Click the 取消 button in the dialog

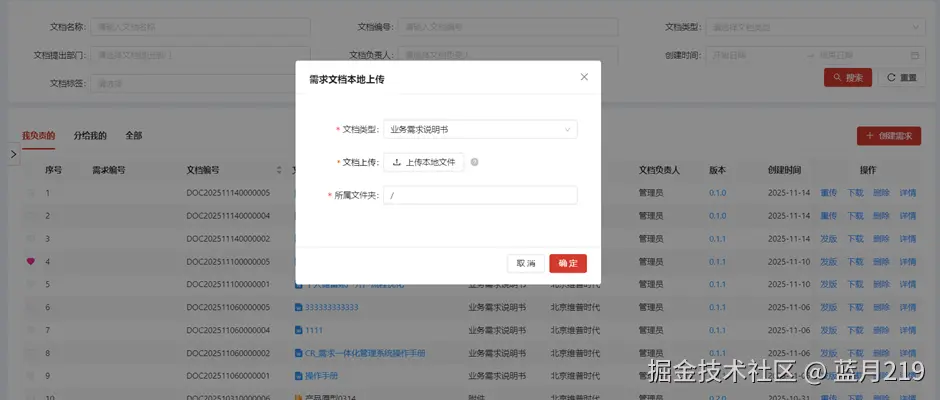(526, 263)
